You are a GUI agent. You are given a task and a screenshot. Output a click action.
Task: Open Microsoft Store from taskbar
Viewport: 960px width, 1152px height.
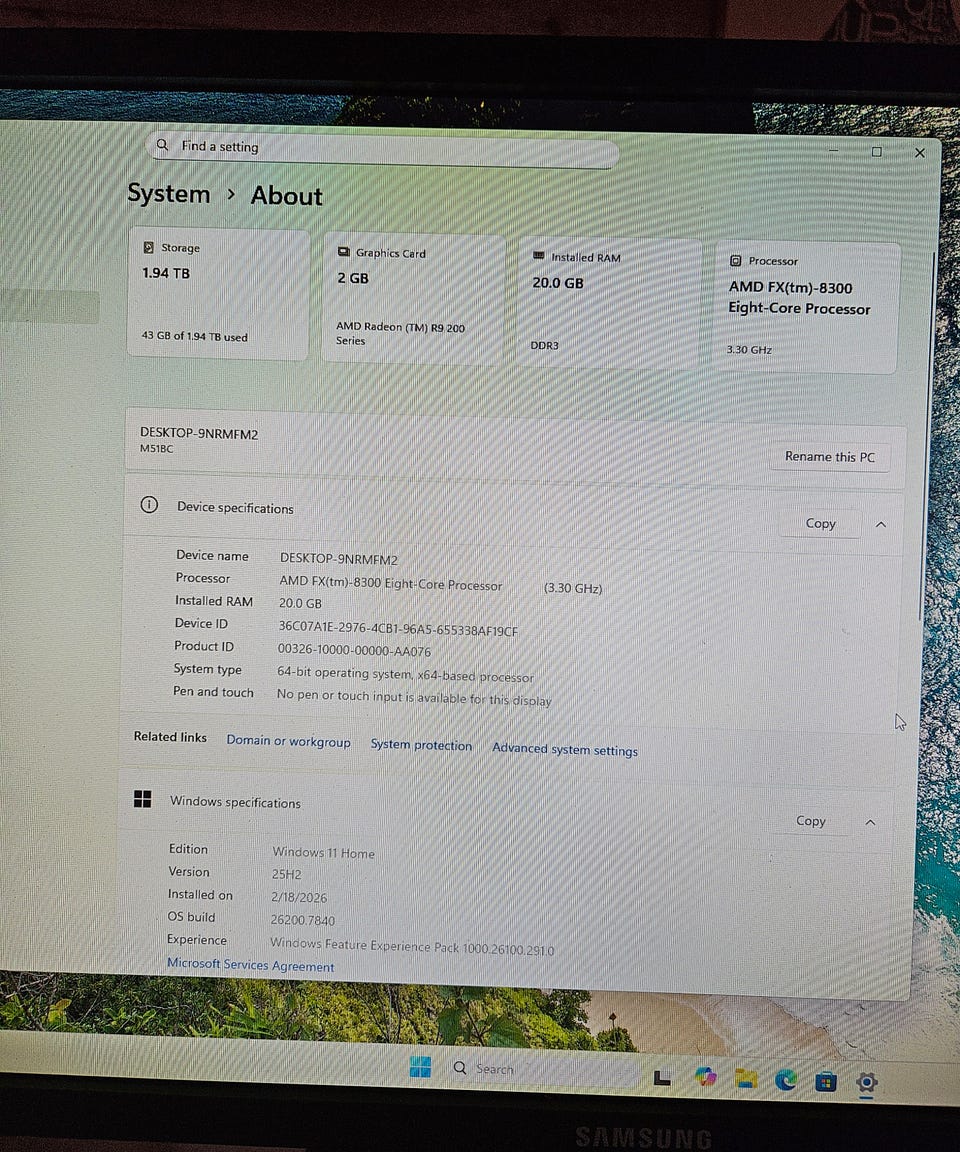(x=826, y=1081)
